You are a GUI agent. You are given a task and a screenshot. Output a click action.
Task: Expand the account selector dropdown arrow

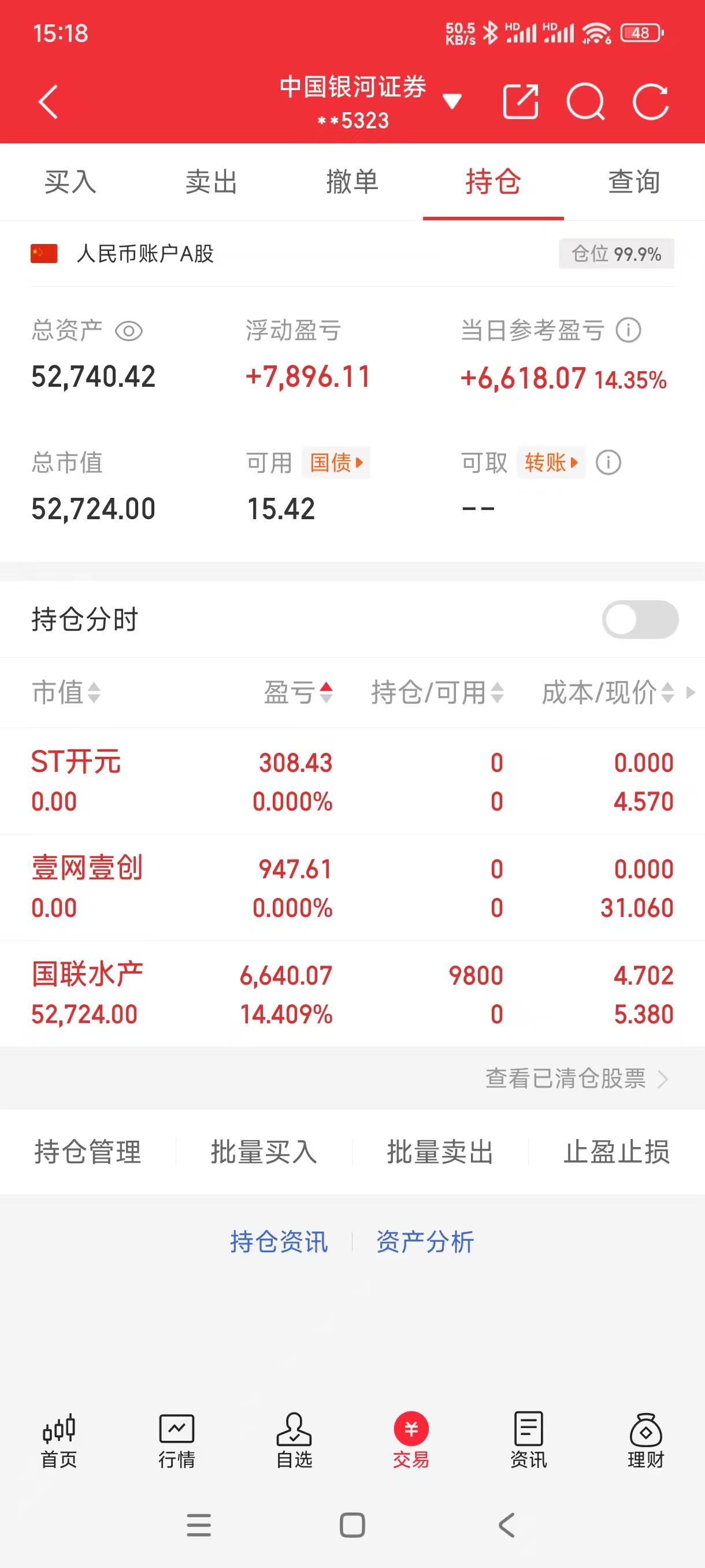pyautogui.click(x=452, y=102)
